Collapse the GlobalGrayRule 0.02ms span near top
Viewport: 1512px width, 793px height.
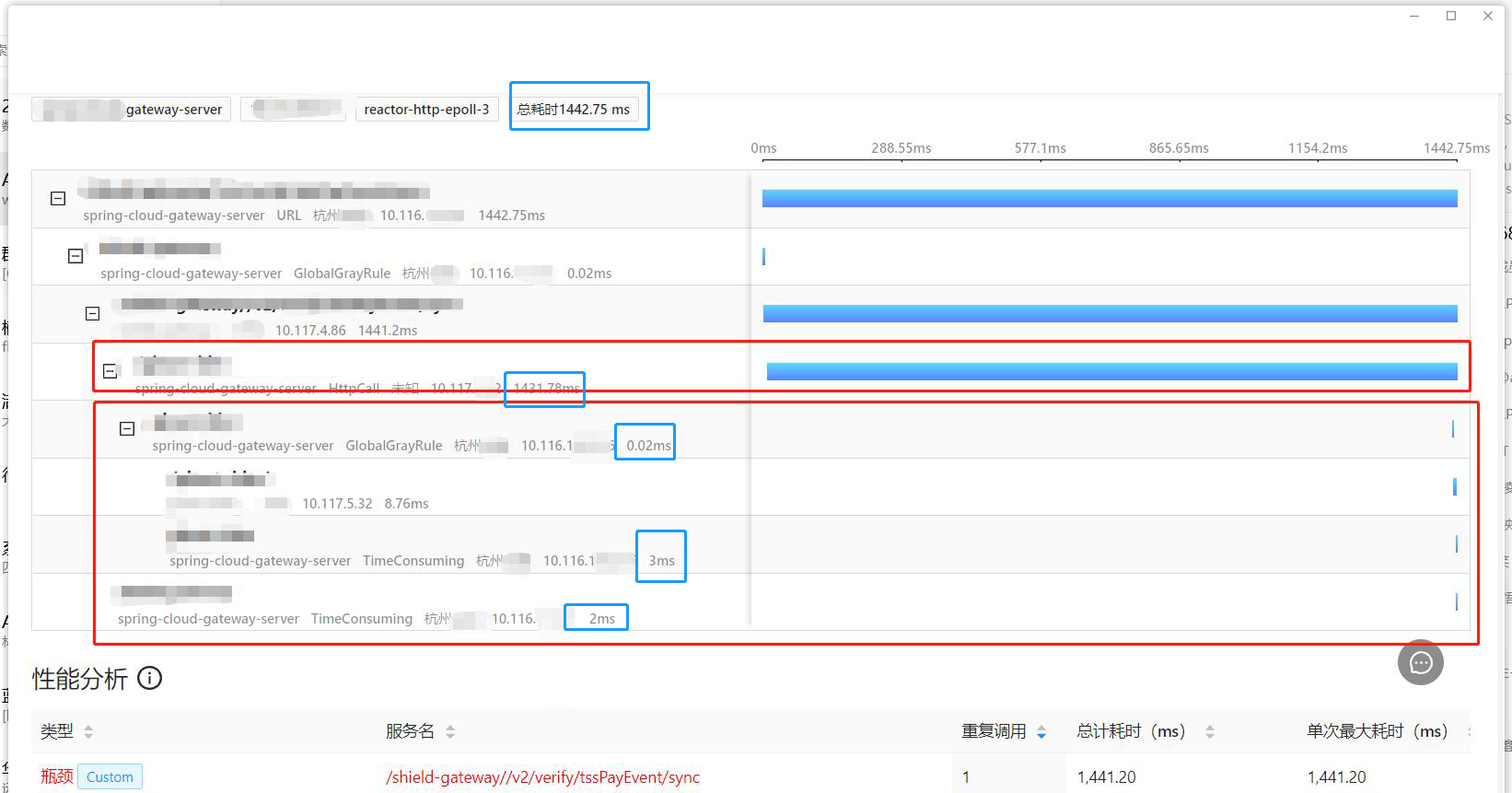click(x=76, y=256)
